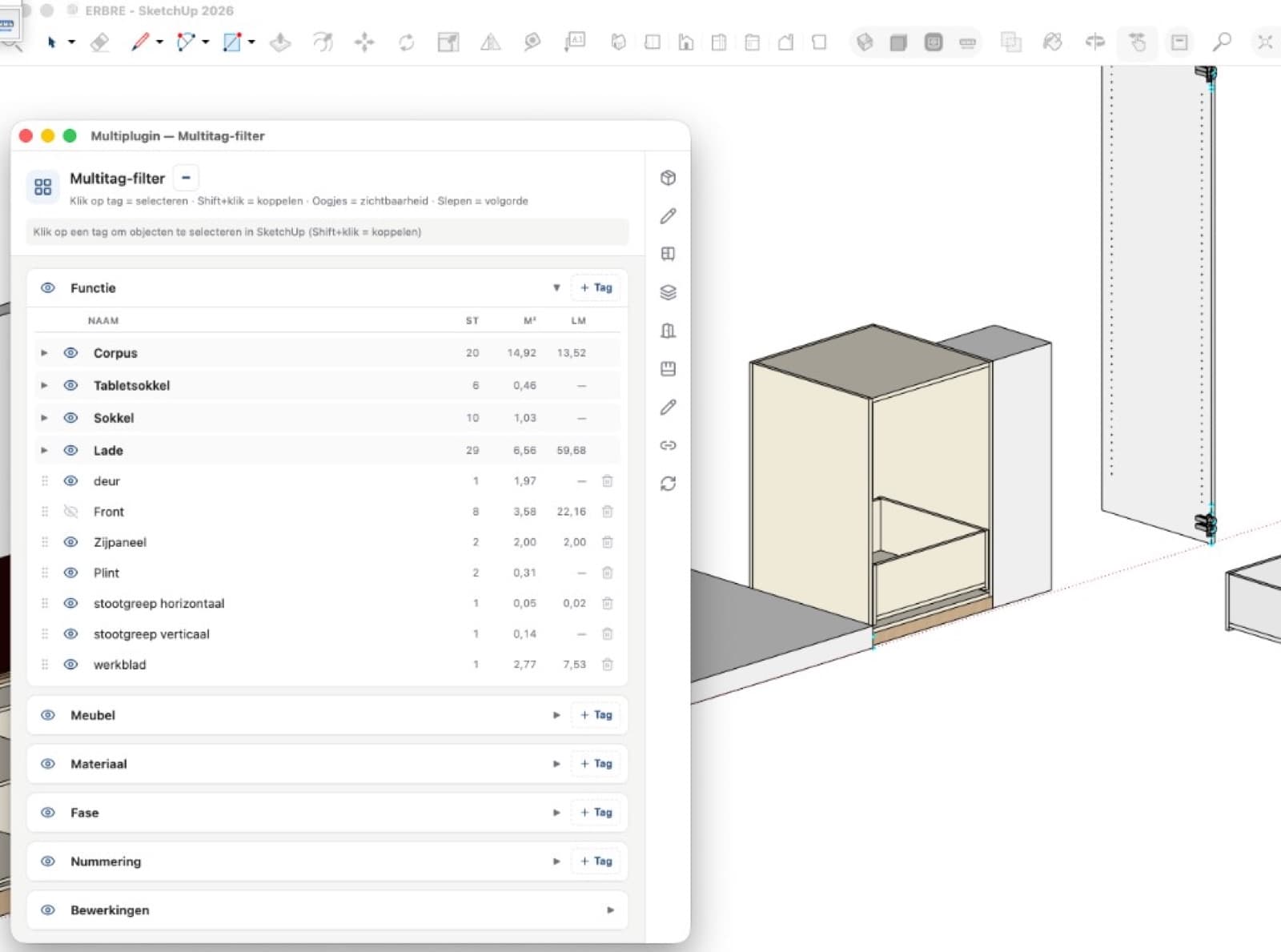The width and height of the screenshot is (1281, 952).
Task: Click the Paint Bucket tool
Action: click(x=1052, y=42)
